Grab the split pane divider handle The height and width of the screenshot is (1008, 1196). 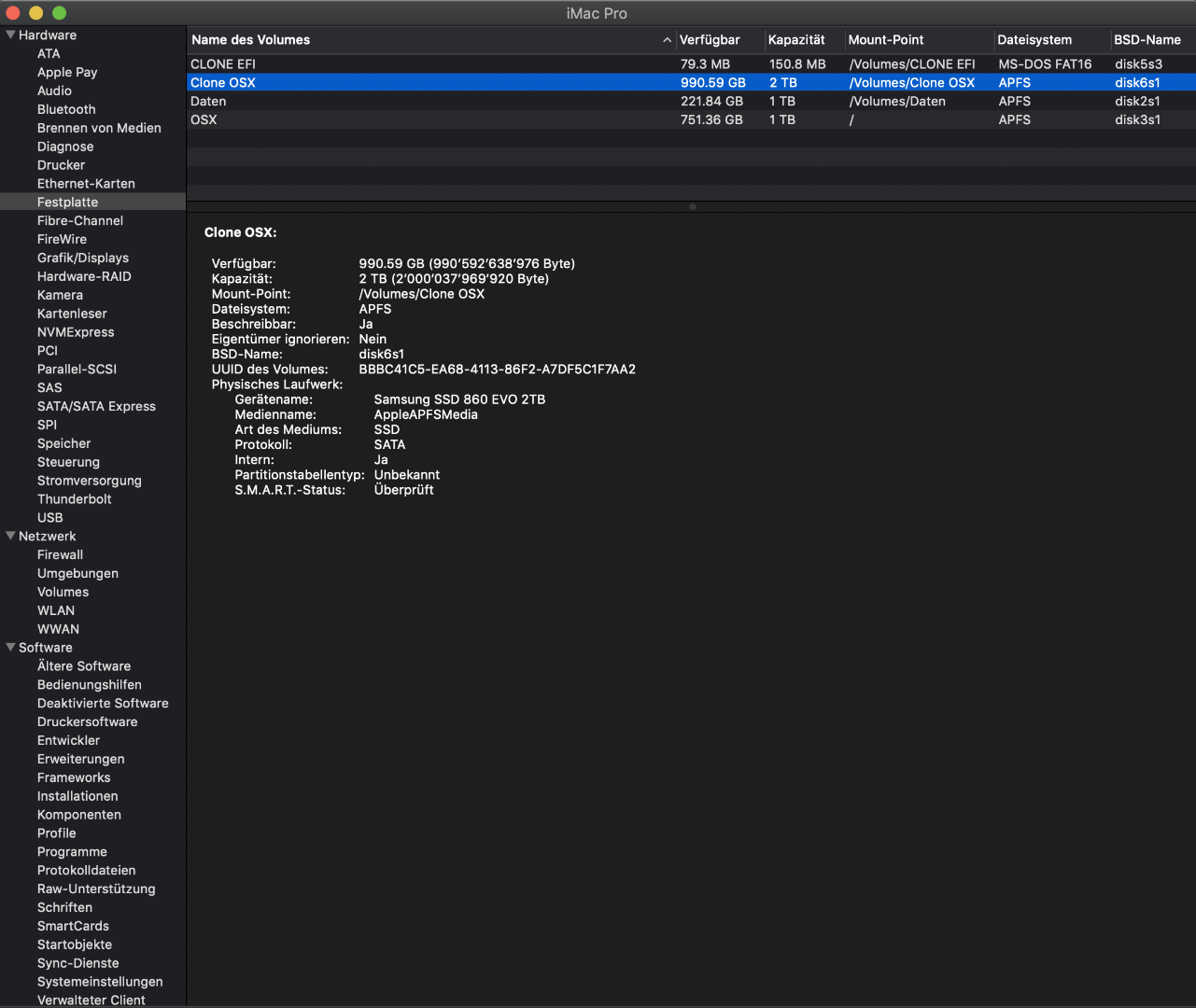(692, 206)
